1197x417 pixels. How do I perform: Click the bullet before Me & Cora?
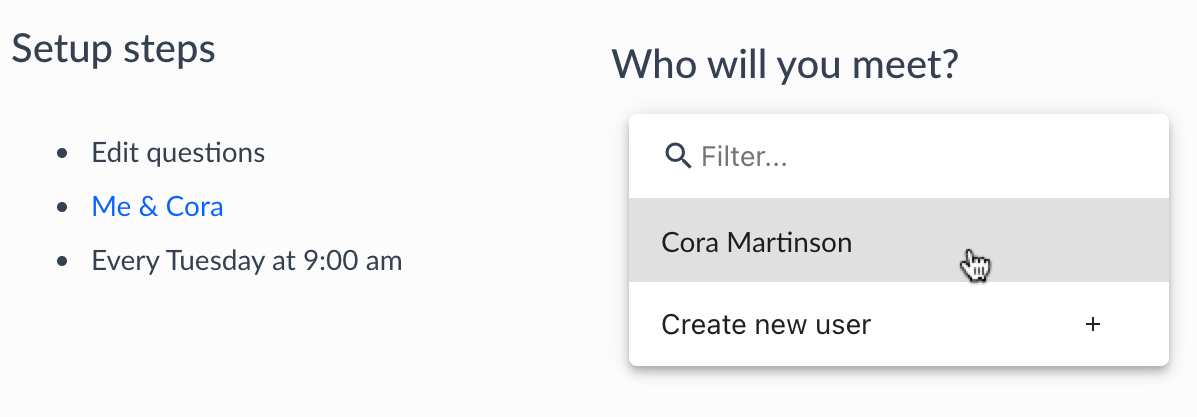pyautogui.click(x=63, y=208)
